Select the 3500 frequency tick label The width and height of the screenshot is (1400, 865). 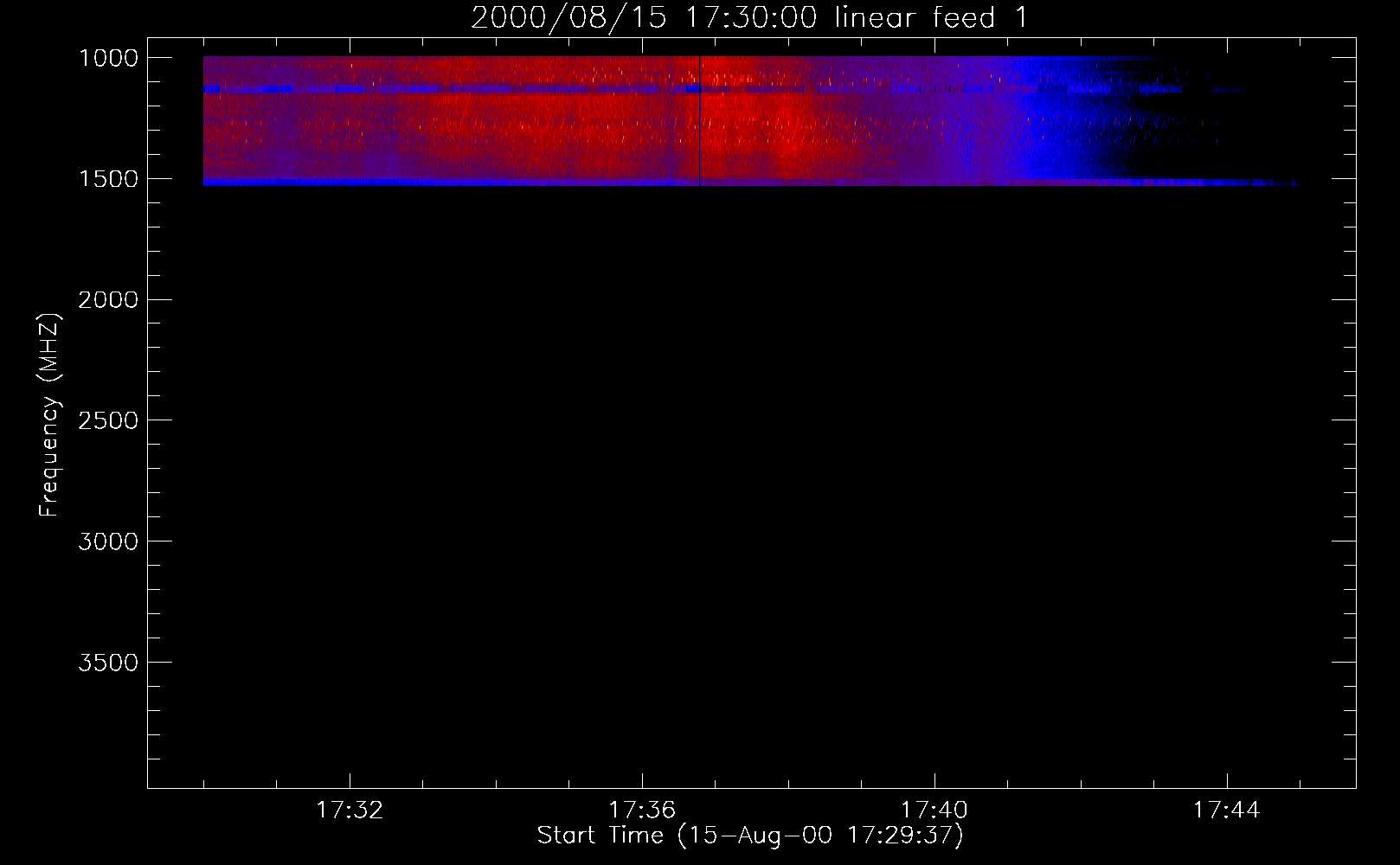[108, 663]
